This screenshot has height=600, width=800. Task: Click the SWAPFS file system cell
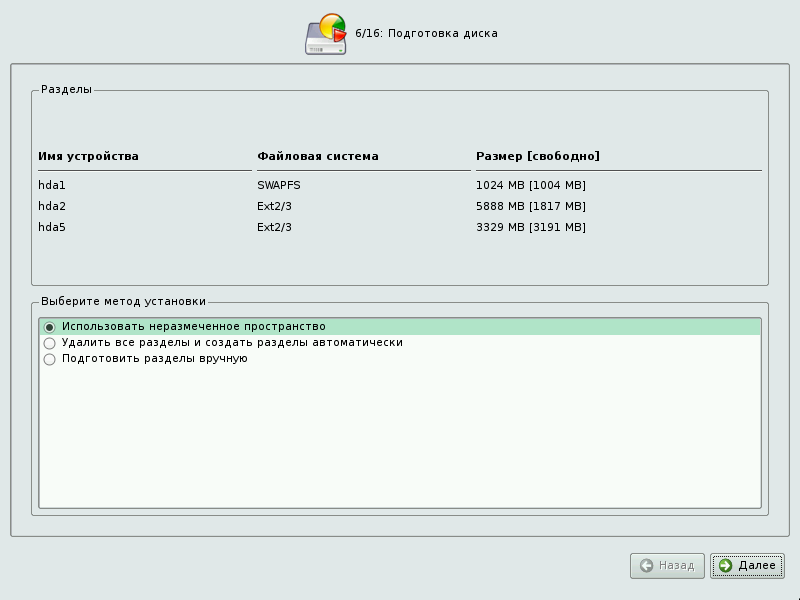pyautogui.click(x=278, y=185)
